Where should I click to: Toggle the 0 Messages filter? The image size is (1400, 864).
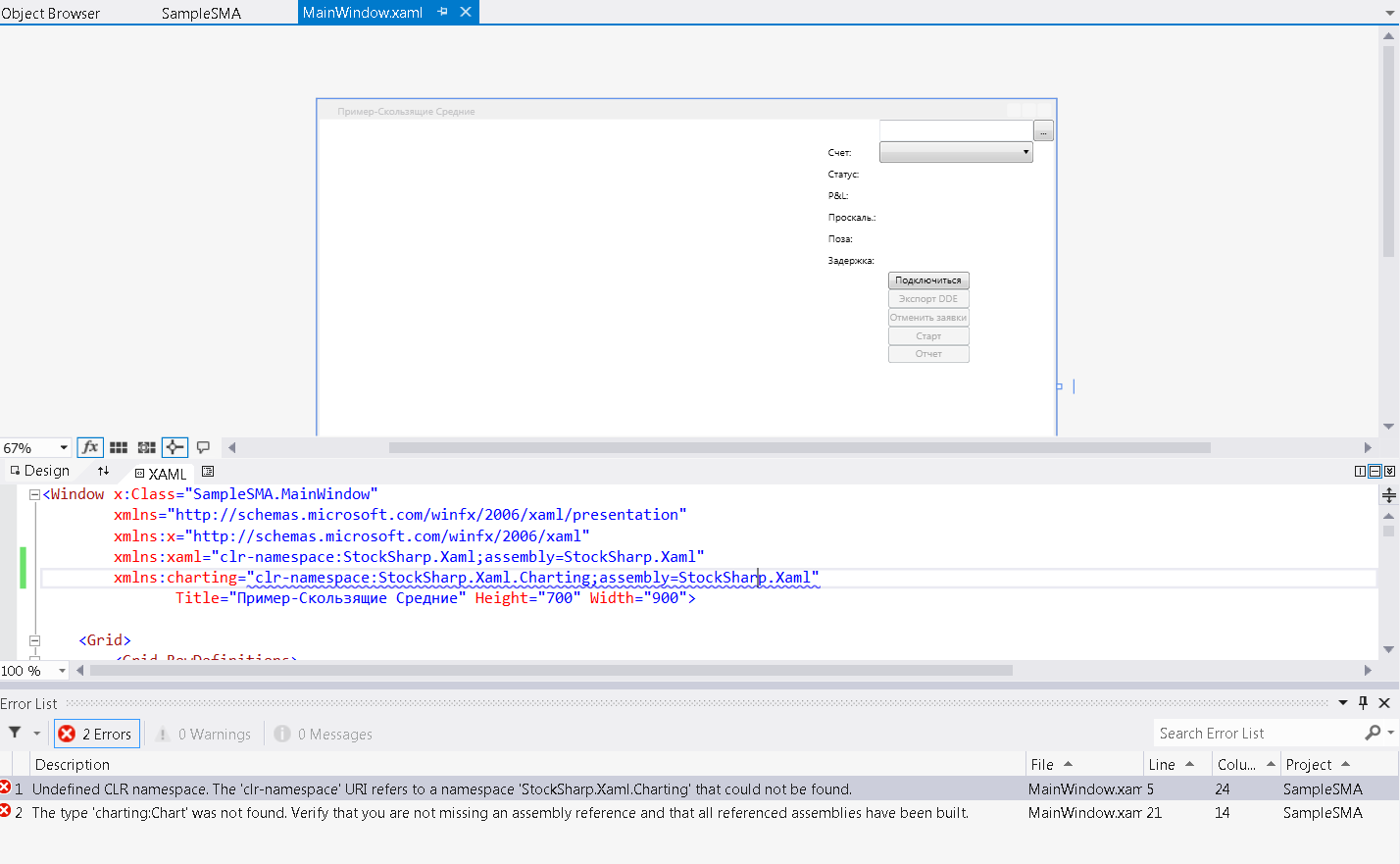point(324,734)
